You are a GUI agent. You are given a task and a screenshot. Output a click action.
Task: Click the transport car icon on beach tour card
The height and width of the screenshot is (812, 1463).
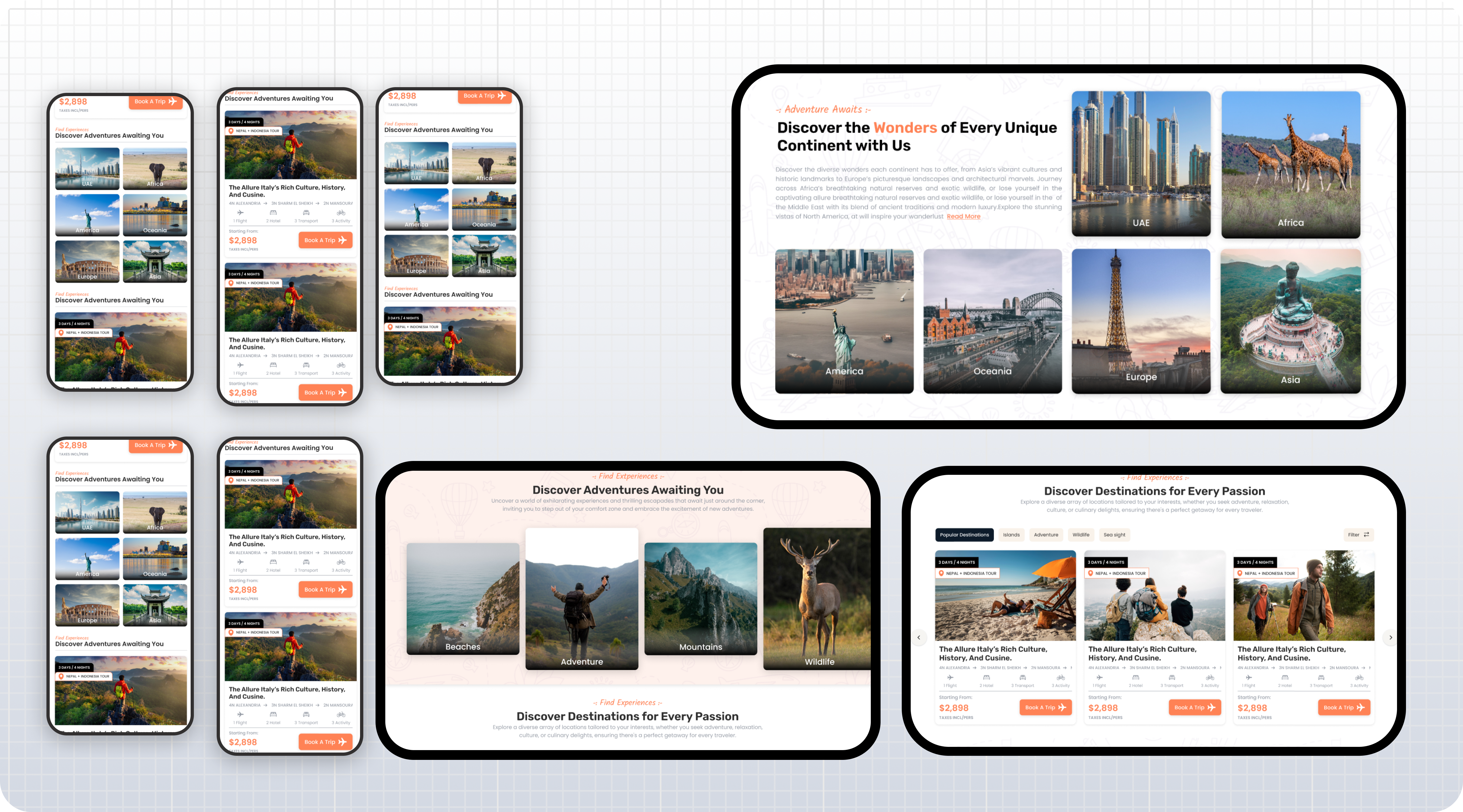click(1022, 677)
